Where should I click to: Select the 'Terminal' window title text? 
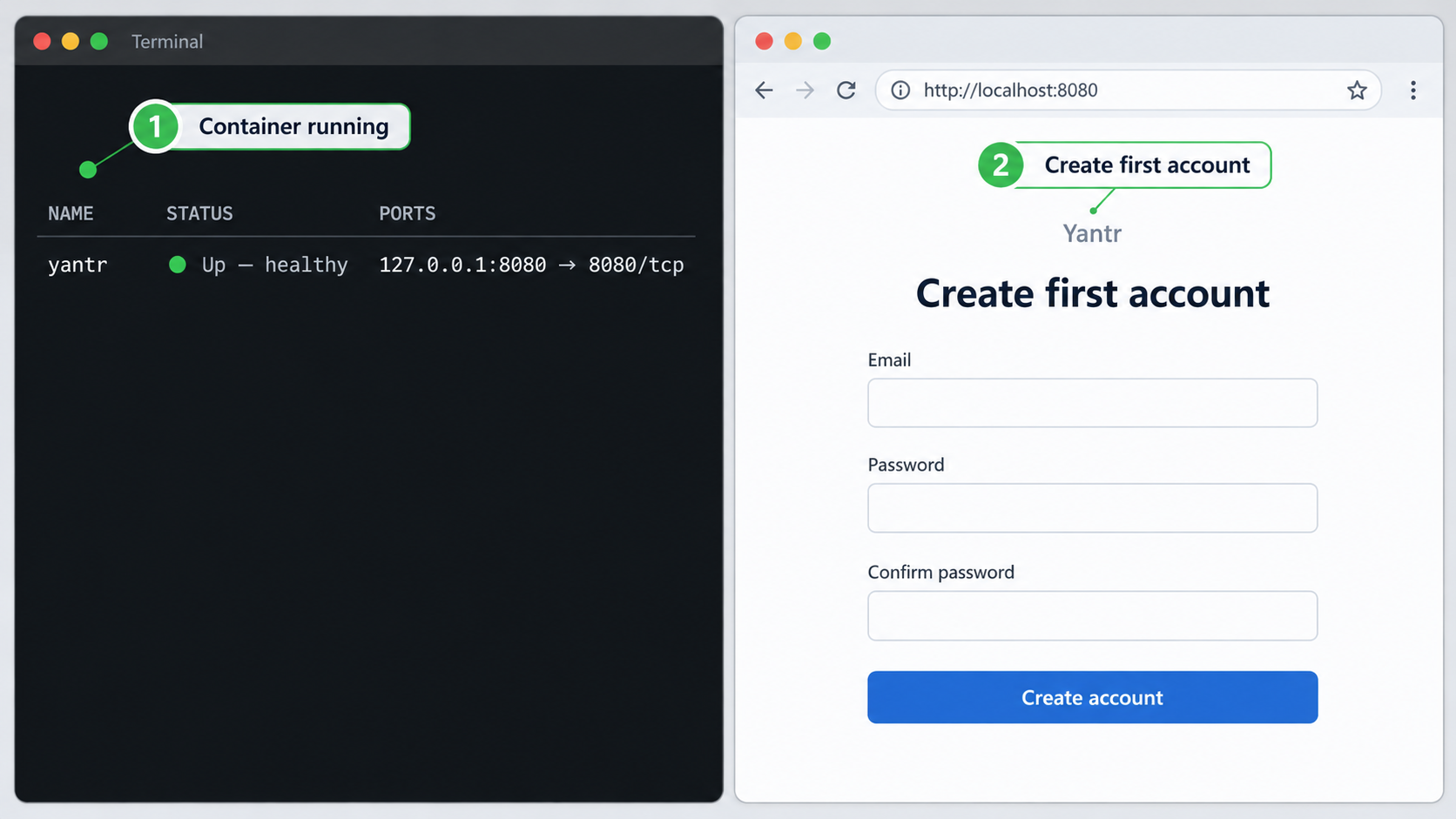pos(167,41)
